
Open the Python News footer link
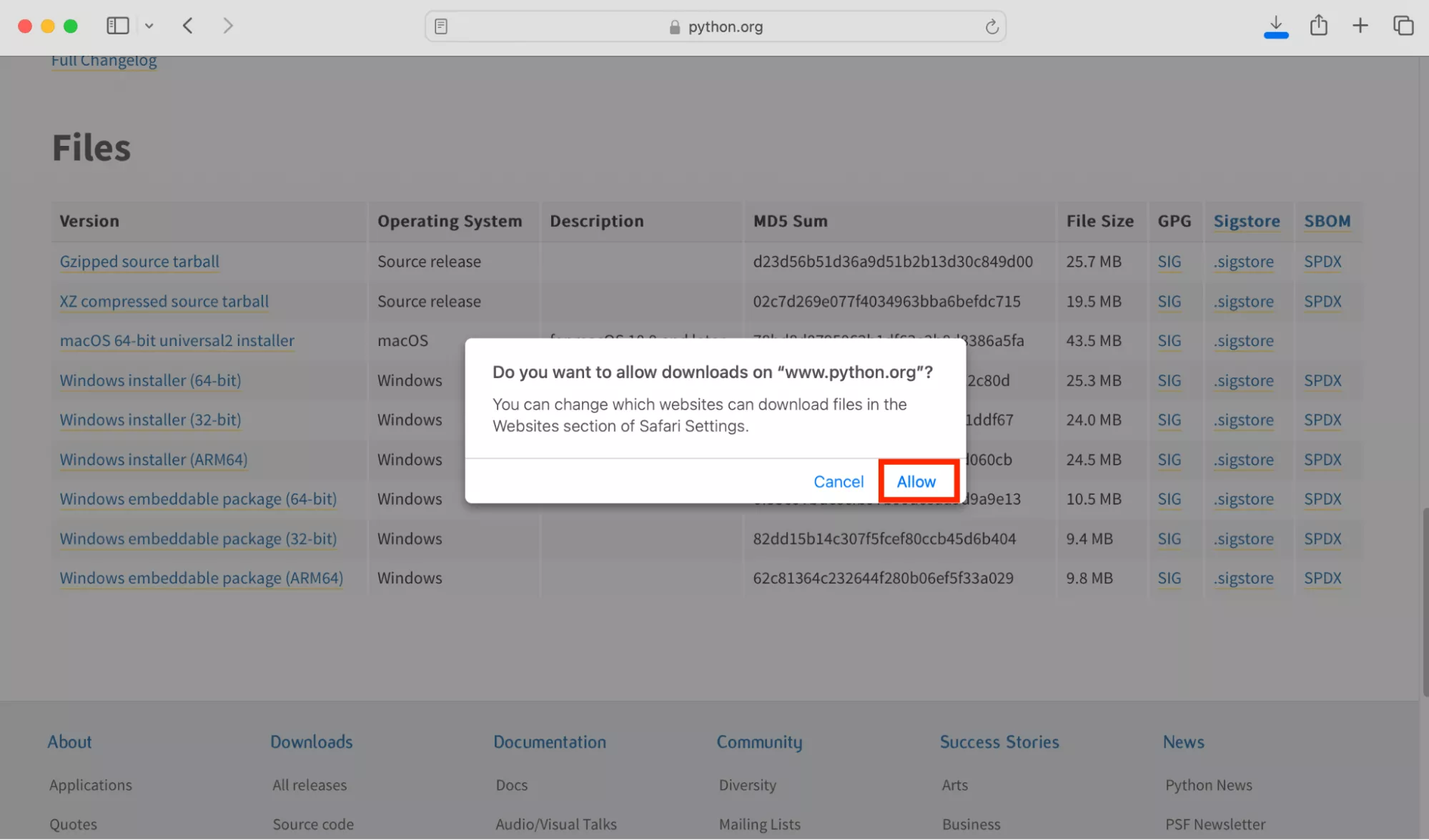(x=1209, y=785)
